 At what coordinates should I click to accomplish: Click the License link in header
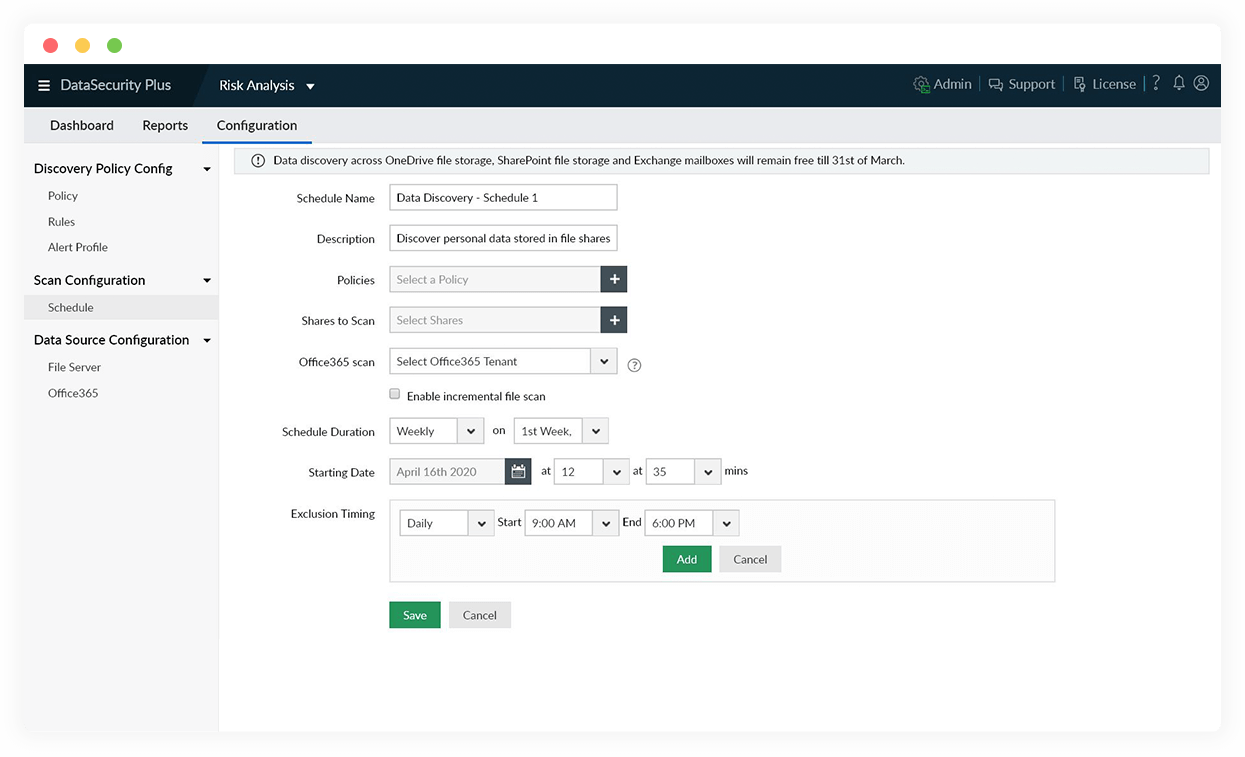click(1114, 85)
